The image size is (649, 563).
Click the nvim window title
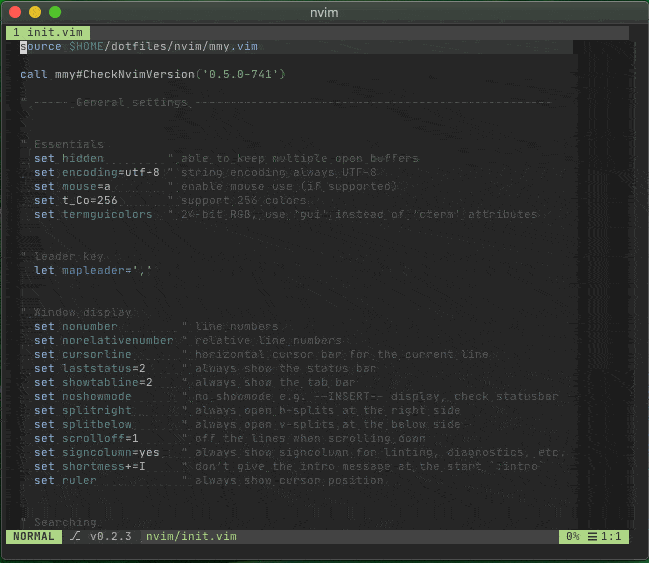coord(324,13)
